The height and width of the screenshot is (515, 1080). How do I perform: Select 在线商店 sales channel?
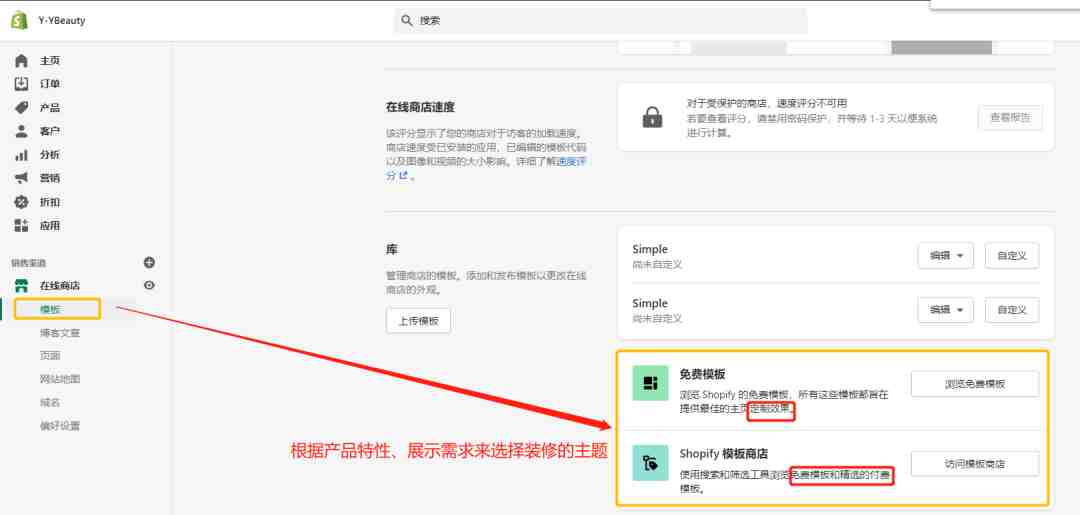59,286
